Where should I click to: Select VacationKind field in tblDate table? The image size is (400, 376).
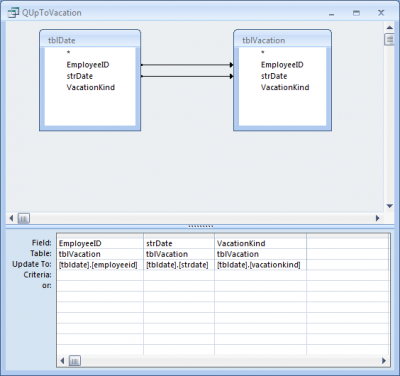[91, 87]
